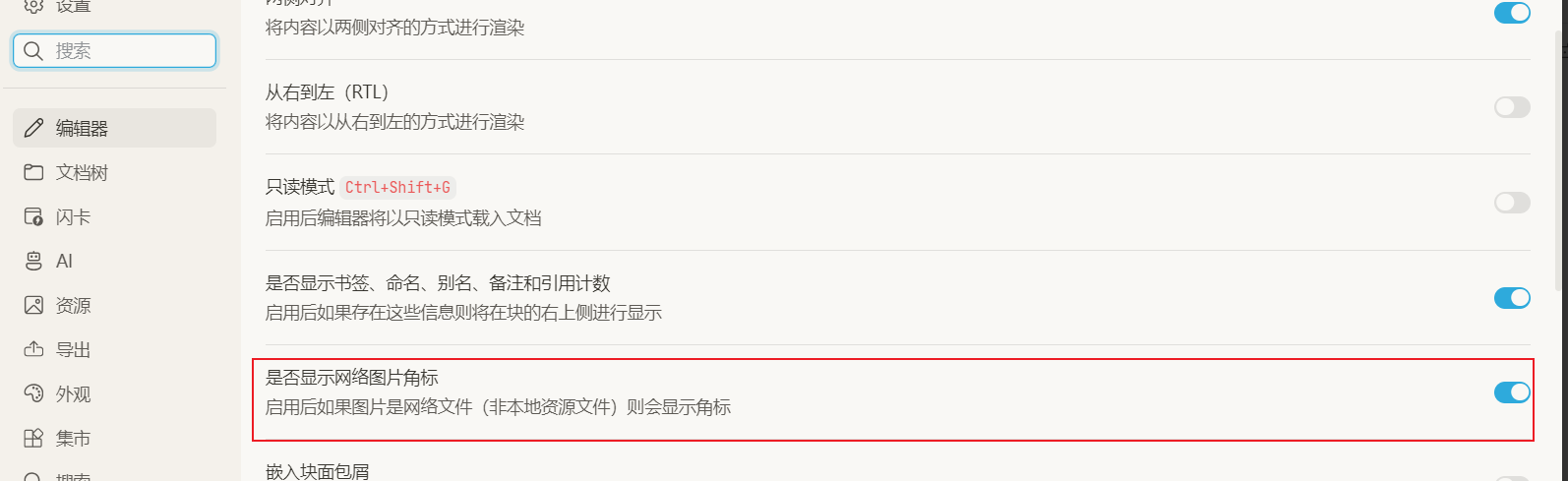
Task: Open the 集市 settings tab
Action: point(73,438)
